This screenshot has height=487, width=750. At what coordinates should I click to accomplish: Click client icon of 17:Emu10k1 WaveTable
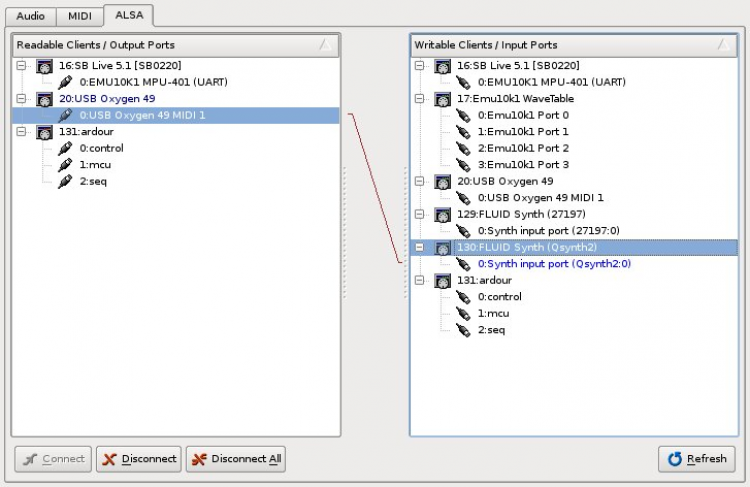pos(442,99)
